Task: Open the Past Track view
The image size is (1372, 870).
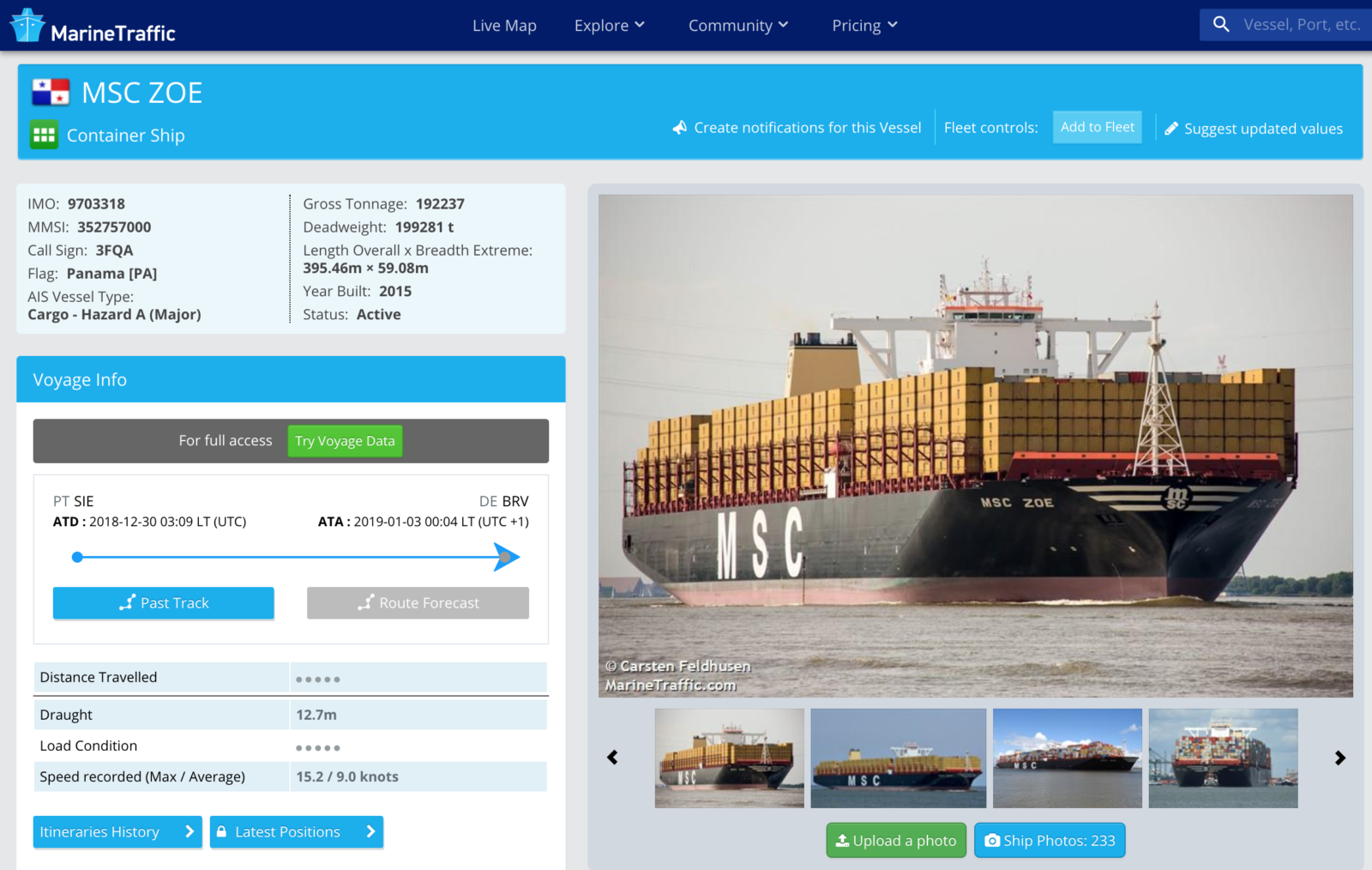Action: [163, 602]
